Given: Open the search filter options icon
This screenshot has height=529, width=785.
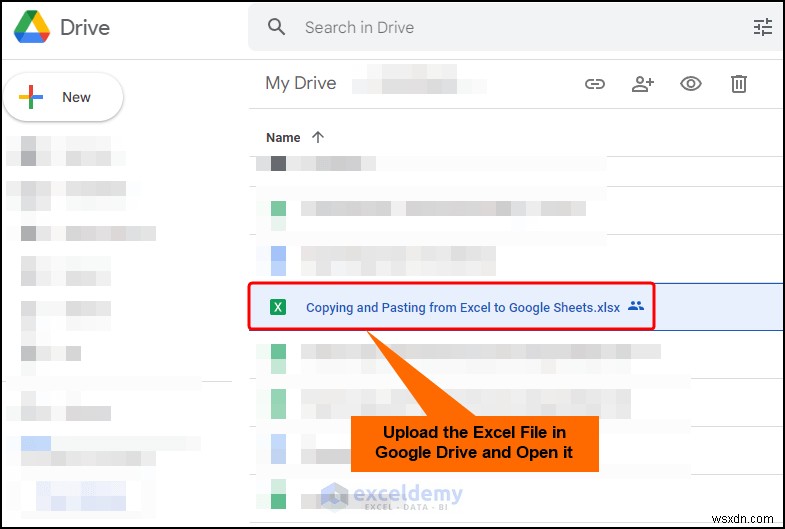Looking at the screenshot, I should click(x=763, y=27).
